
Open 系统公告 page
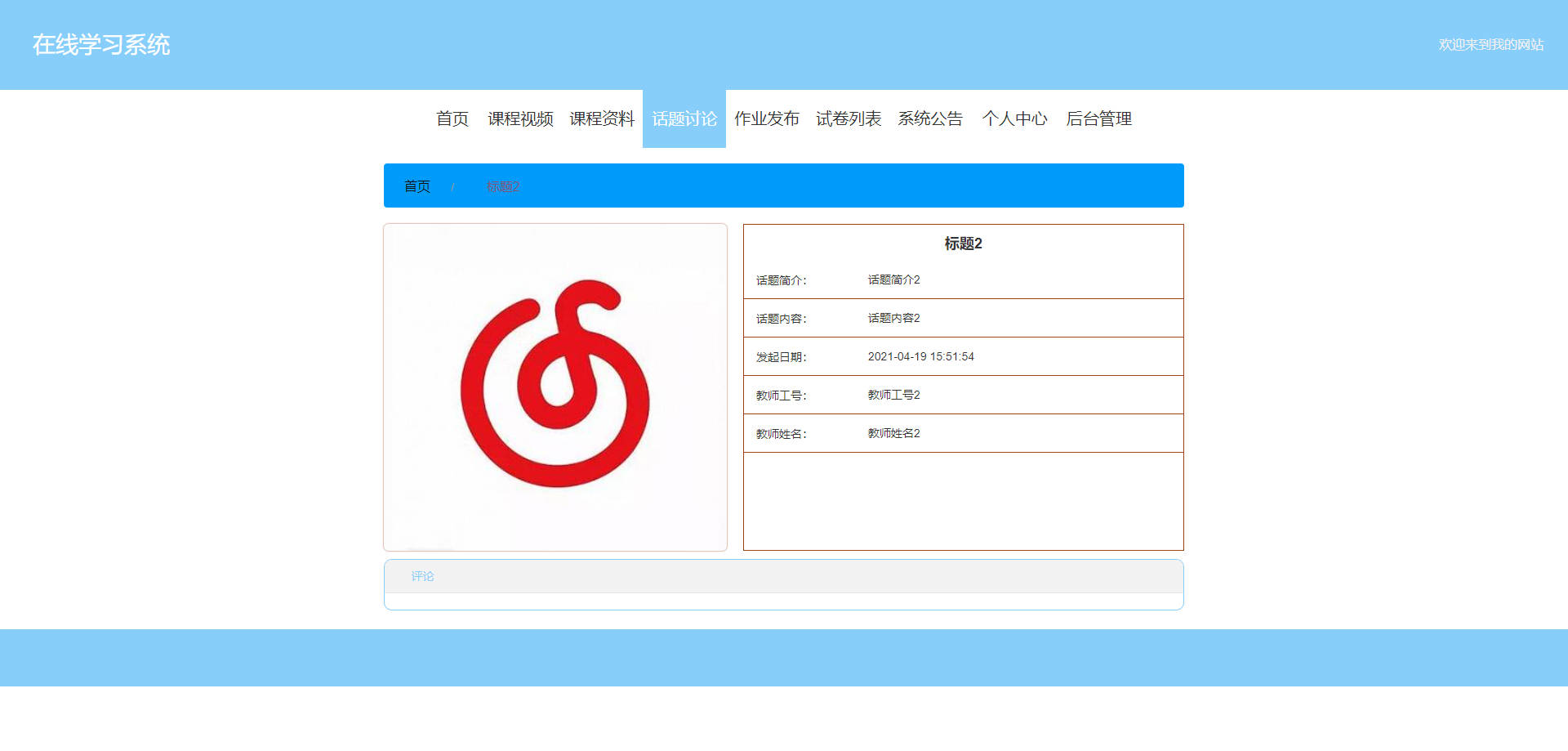pyautogui.click(x=930, y=118)
